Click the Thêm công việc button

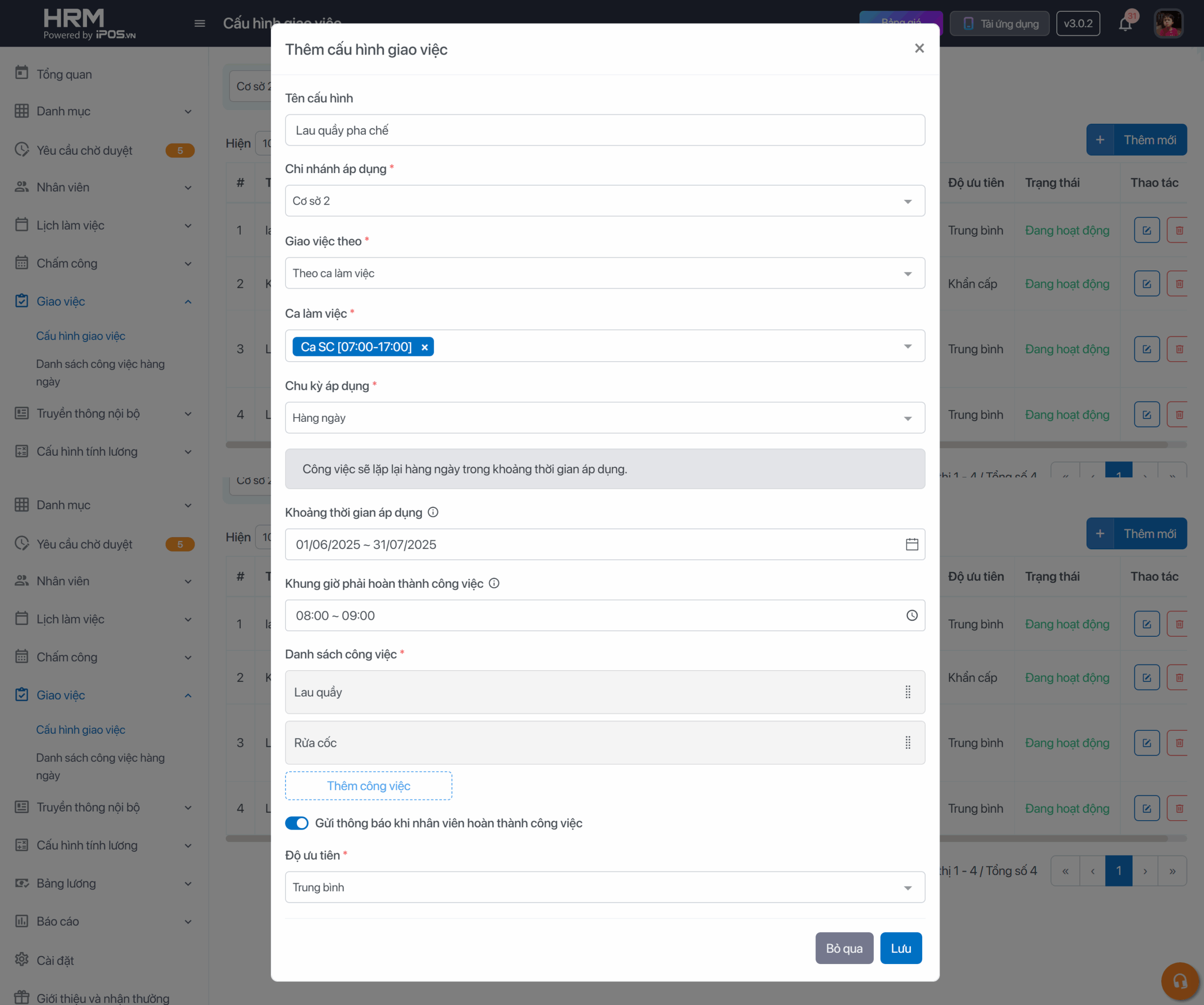pos(368,785)
